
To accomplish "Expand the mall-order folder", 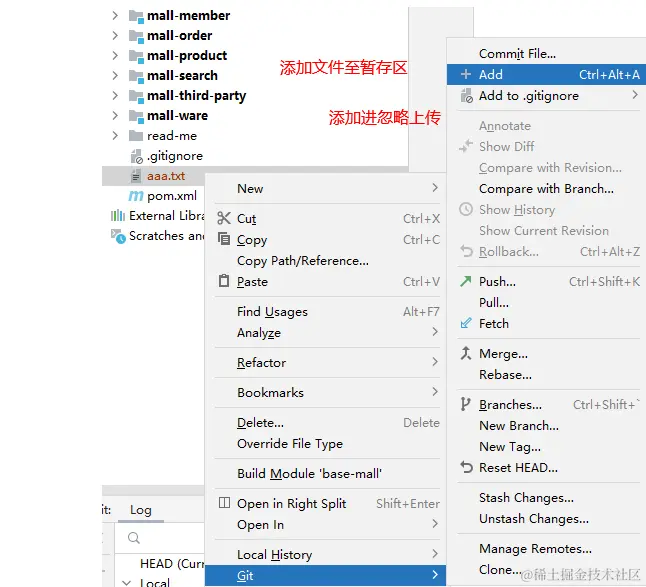I will [x=115, y=36].
